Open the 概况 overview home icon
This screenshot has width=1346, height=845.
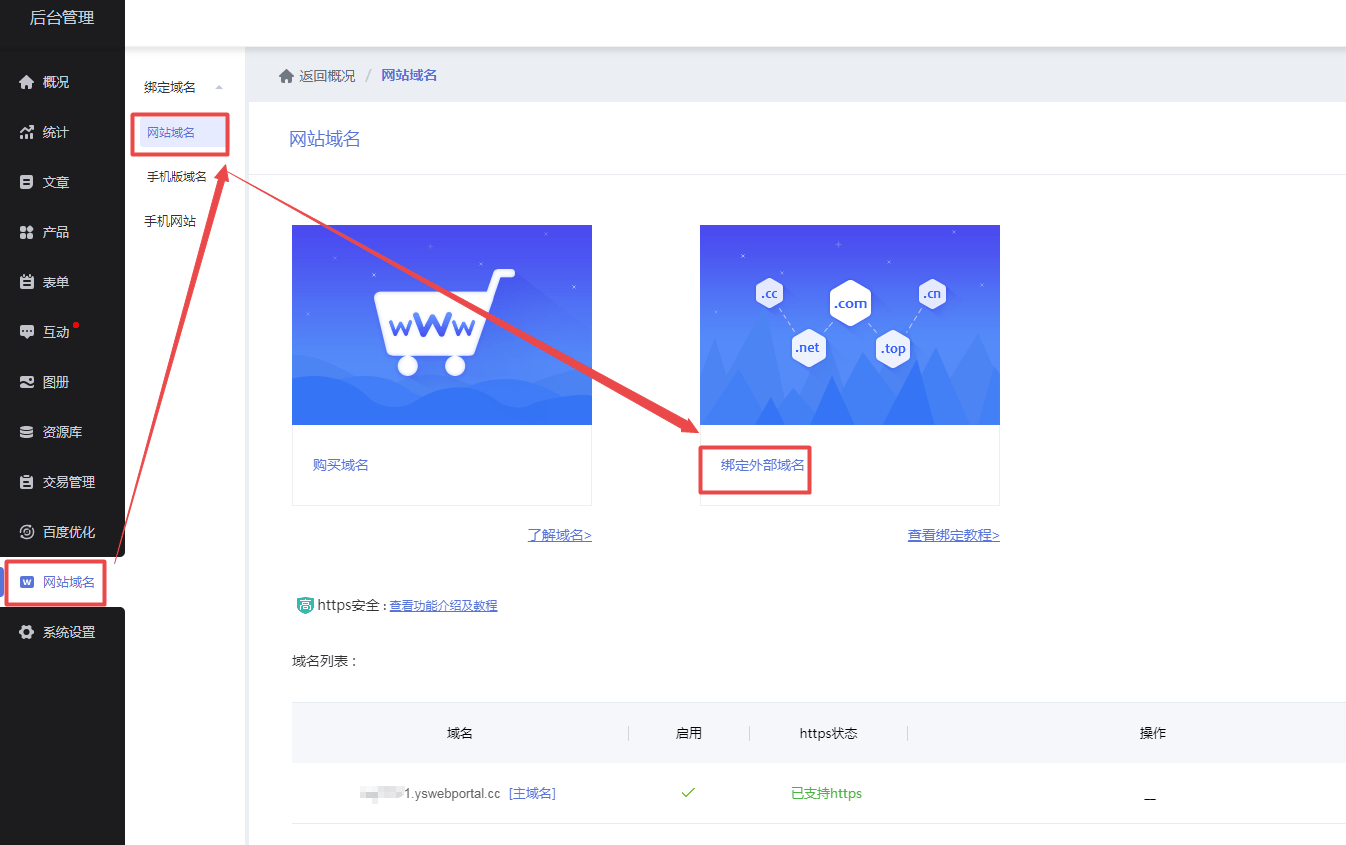(25, 82)
